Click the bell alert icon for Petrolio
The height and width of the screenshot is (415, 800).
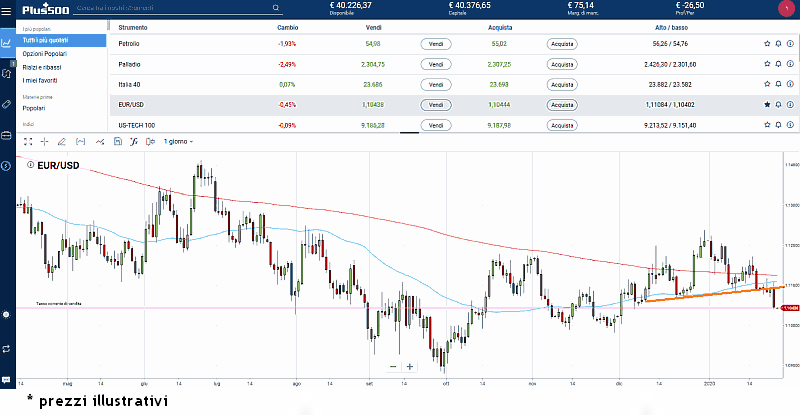click(x=778, y=44)
